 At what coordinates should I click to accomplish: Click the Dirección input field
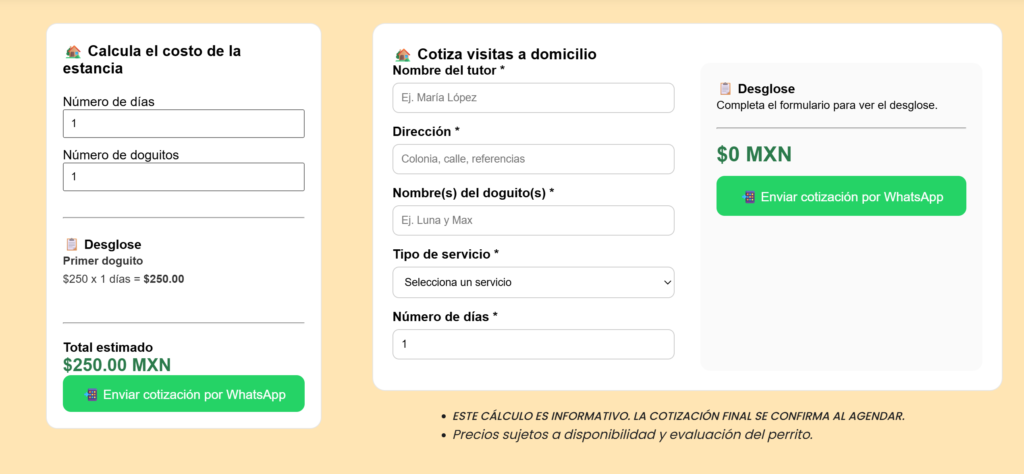tap(533, 159)
